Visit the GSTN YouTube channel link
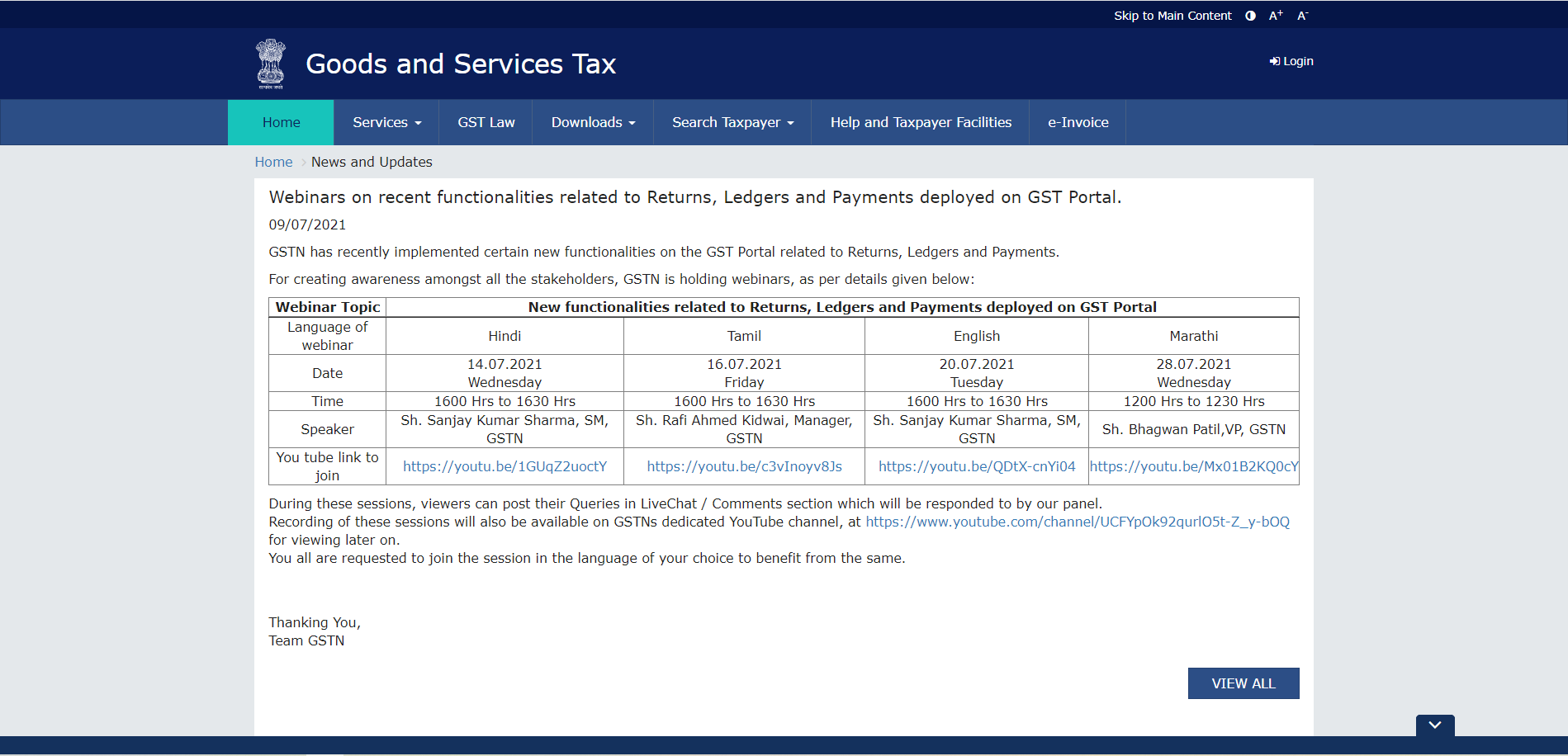Screen dimensions: 1568x756 tap(1077, 522)
